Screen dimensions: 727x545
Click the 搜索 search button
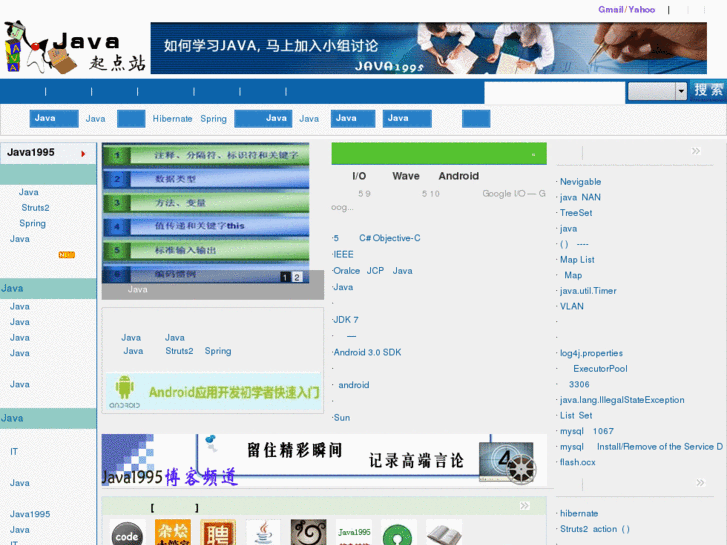[708, 90]
